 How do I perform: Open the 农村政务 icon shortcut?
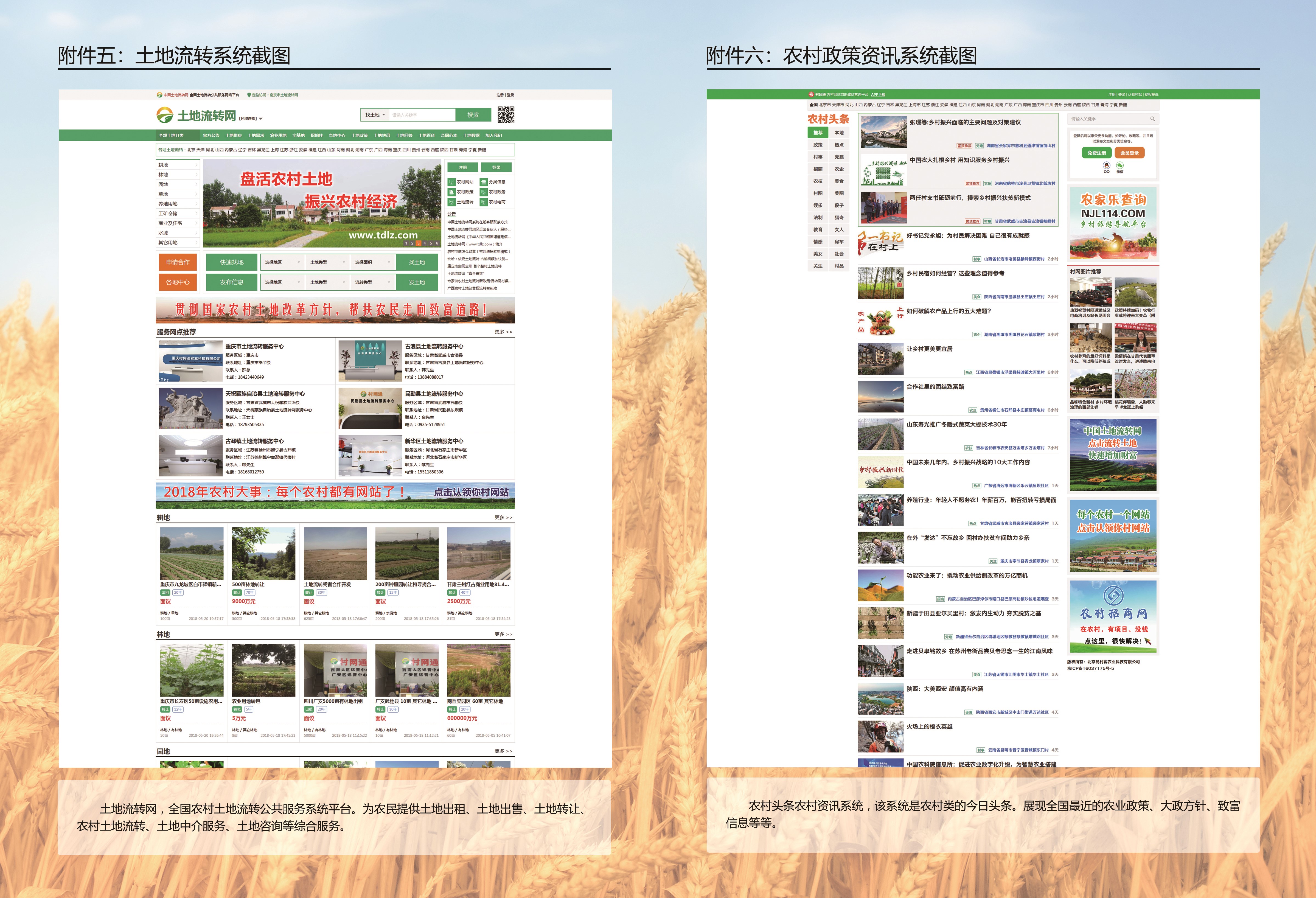[484, 192]
